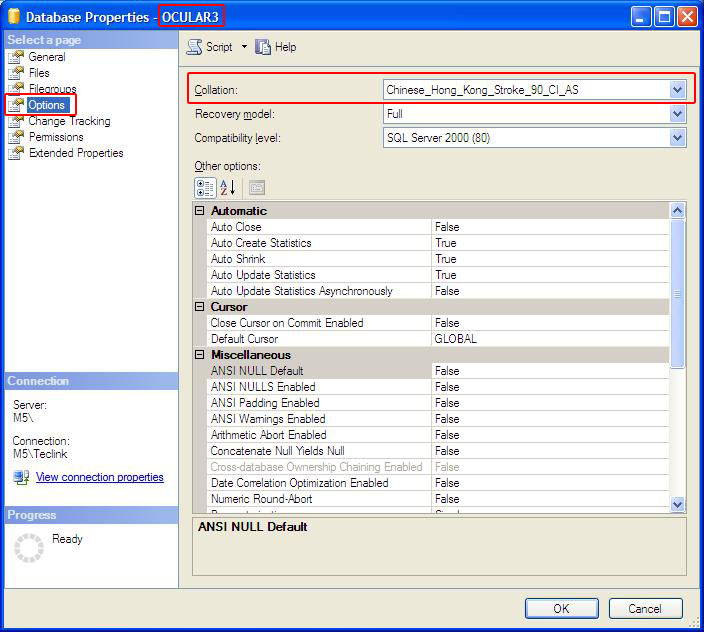Select Date Correlation Optimization Enabled row

(438, 483)
